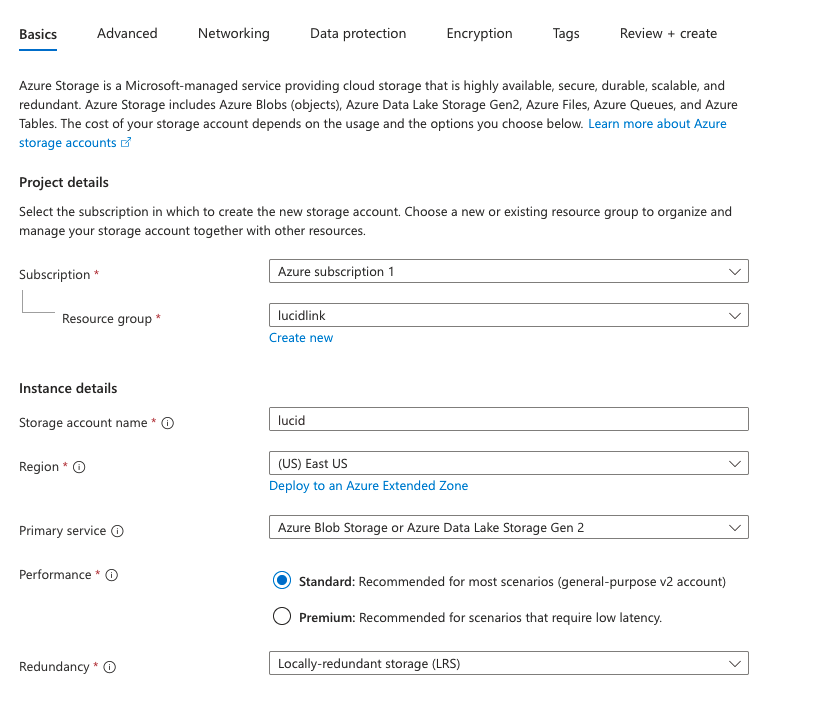Click the Instance details heading
This screenshot has width=830, height=717.
pos(68,388)
